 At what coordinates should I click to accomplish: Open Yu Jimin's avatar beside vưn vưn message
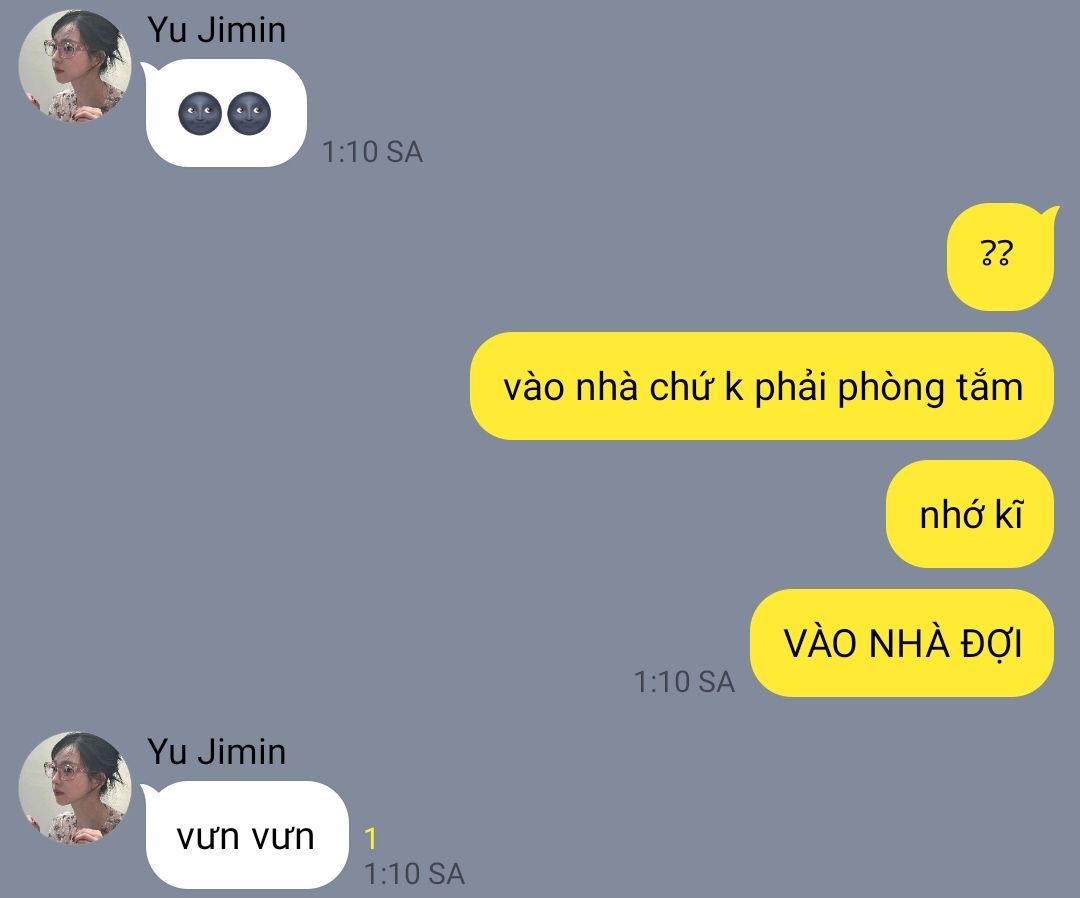[74, 788]
